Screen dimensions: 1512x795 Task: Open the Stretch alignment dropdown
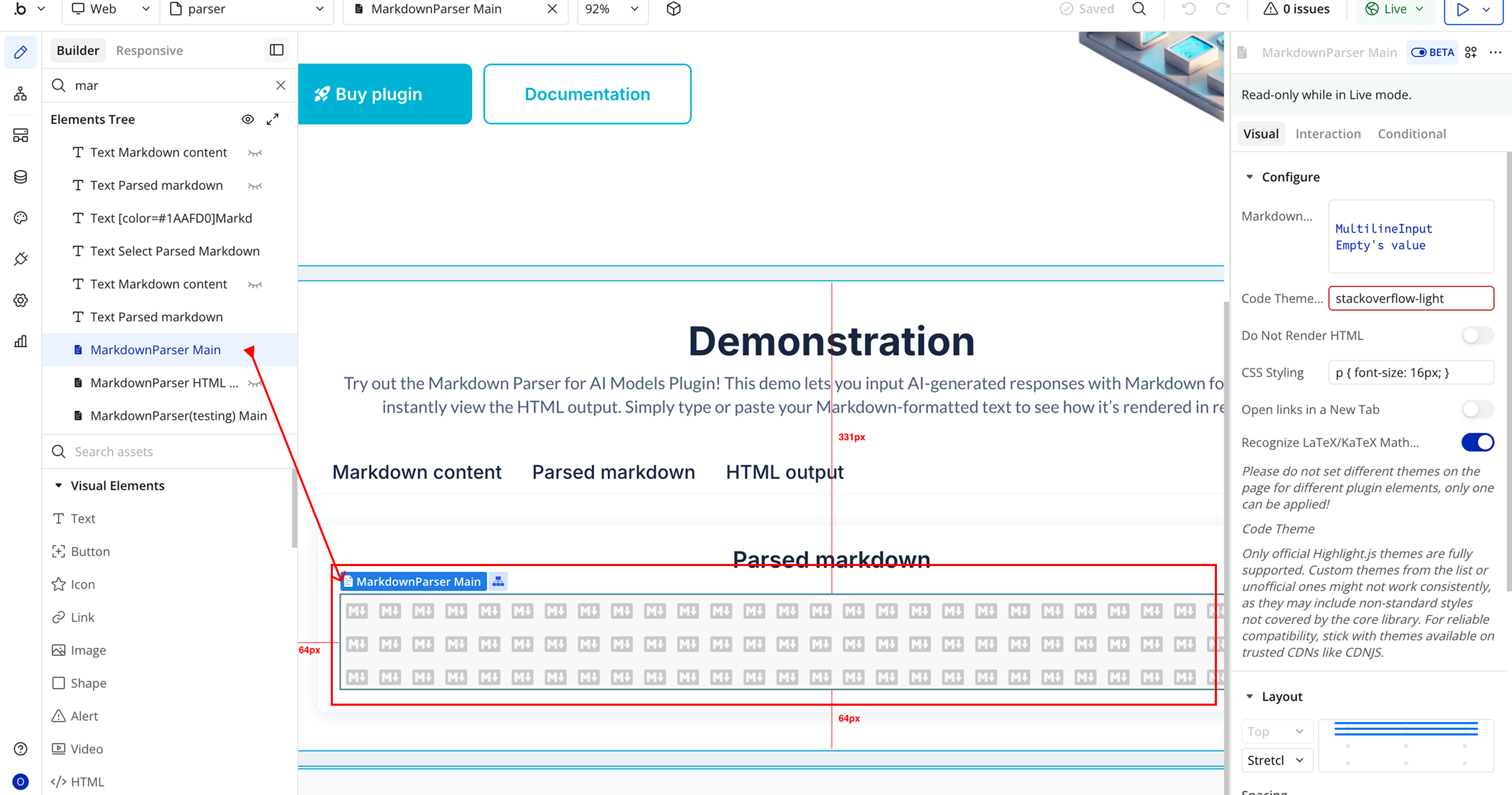[x=1276, y=760]
